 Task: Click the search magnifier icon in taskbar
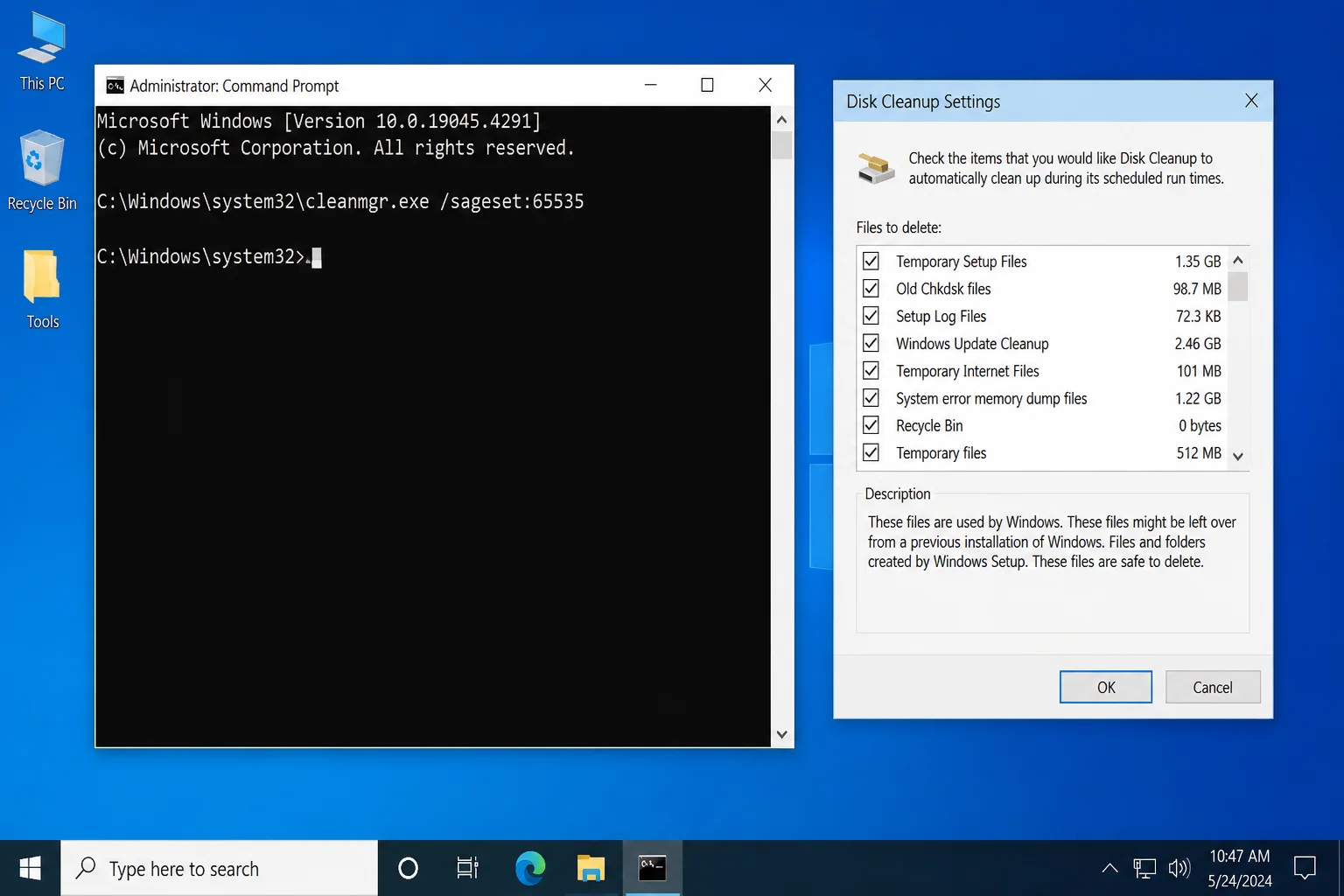click(x=86, y=868)
